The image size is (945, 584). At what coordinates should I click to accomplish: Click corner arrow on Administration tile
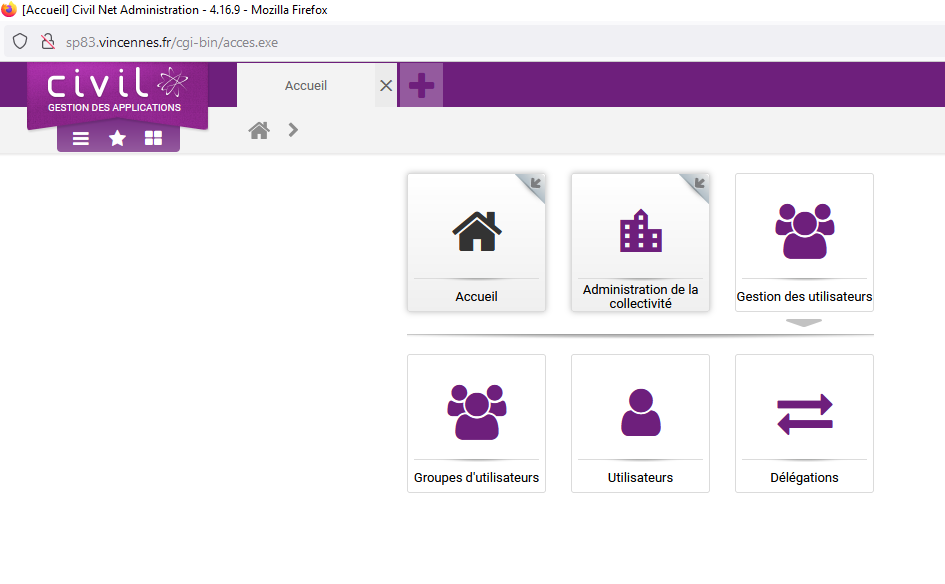click(x=699, y=183)
